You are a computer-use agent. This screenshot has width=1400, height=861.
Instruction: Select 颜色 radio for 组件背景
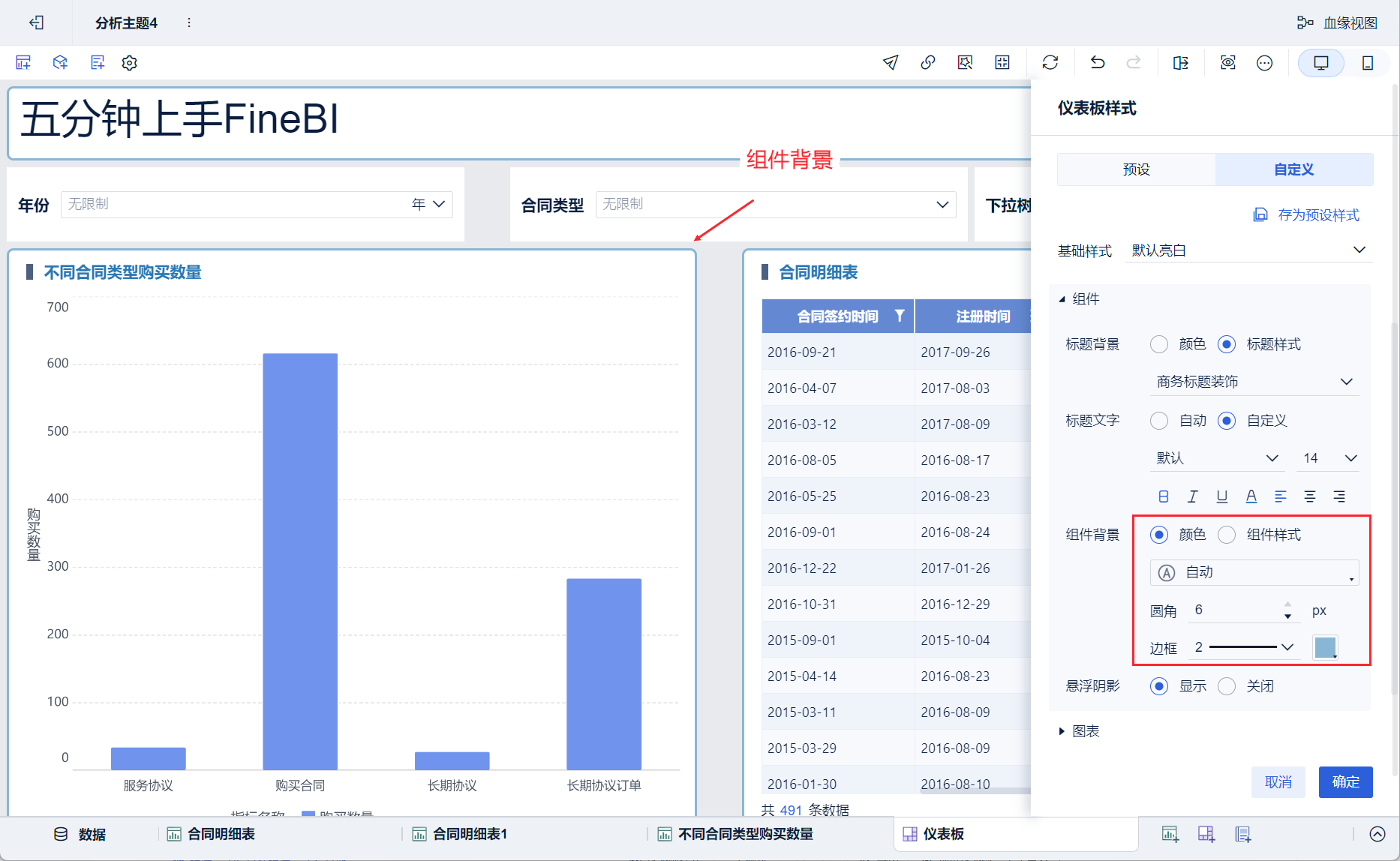(1159, 535)
